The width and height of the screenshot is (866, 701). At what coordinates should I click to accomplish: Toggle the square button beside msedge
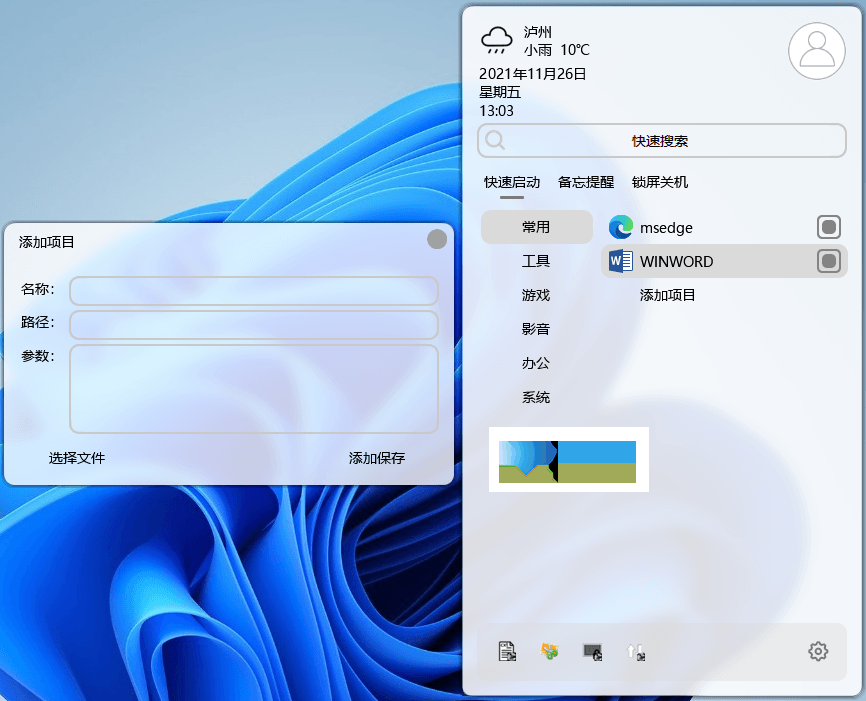[829, 227]
